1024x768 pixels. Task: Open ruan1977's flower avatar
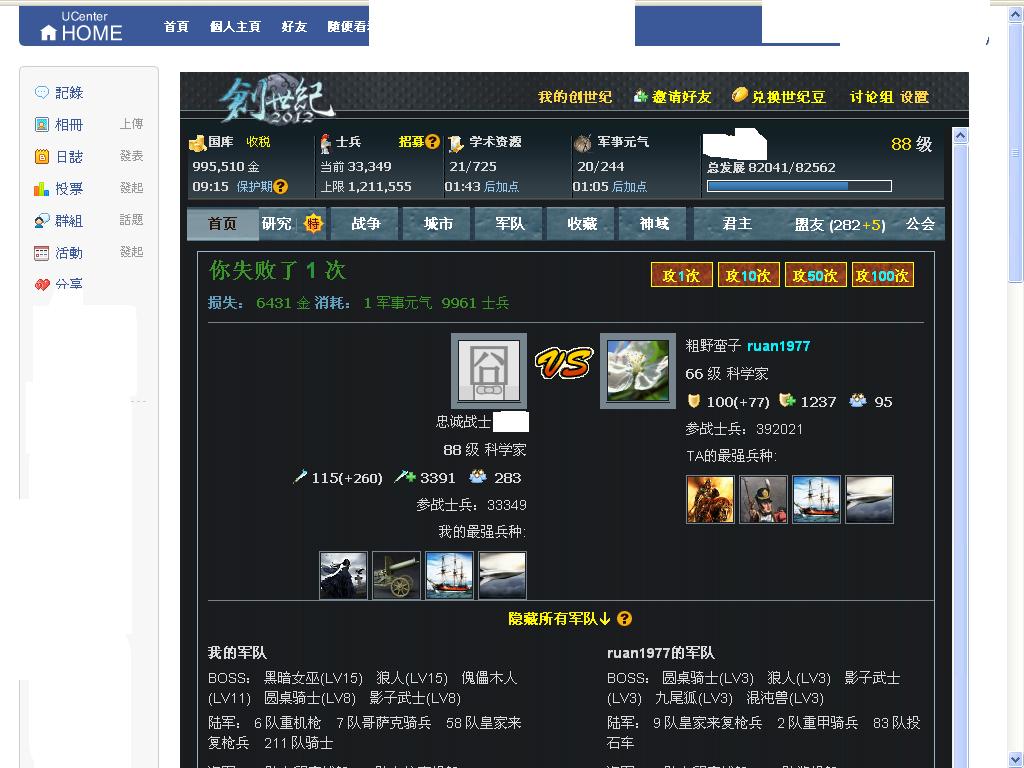[x=638, y=371]
